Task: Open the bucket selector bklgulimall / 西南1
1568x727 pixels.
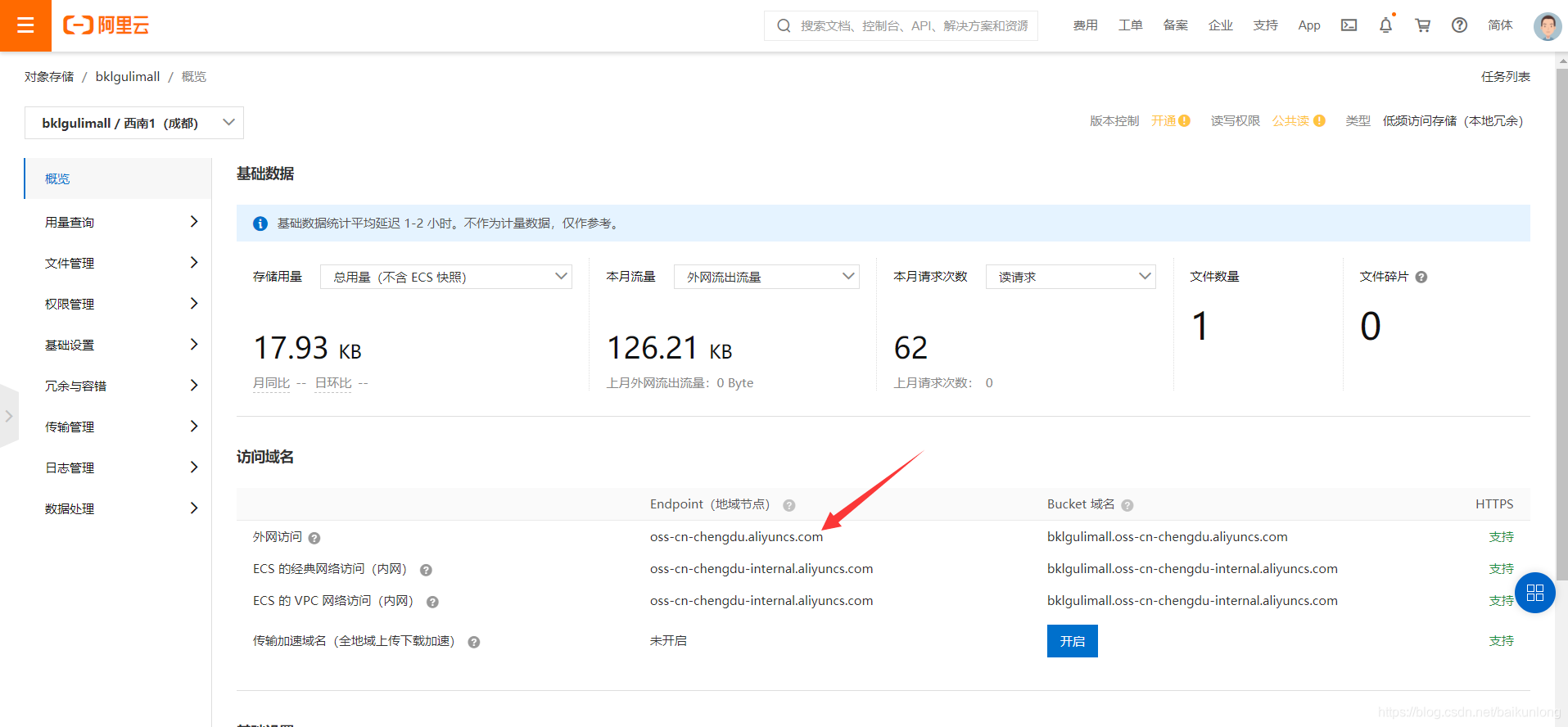Action: [134, 123]
